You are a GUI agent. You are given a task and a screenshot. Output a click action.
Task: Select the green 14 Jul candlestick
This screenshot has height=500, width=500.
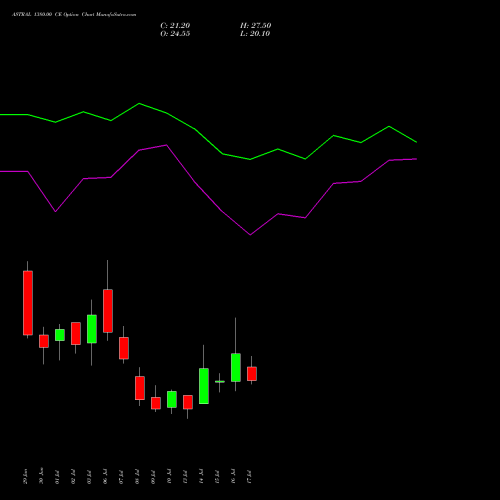coord(204,386)
